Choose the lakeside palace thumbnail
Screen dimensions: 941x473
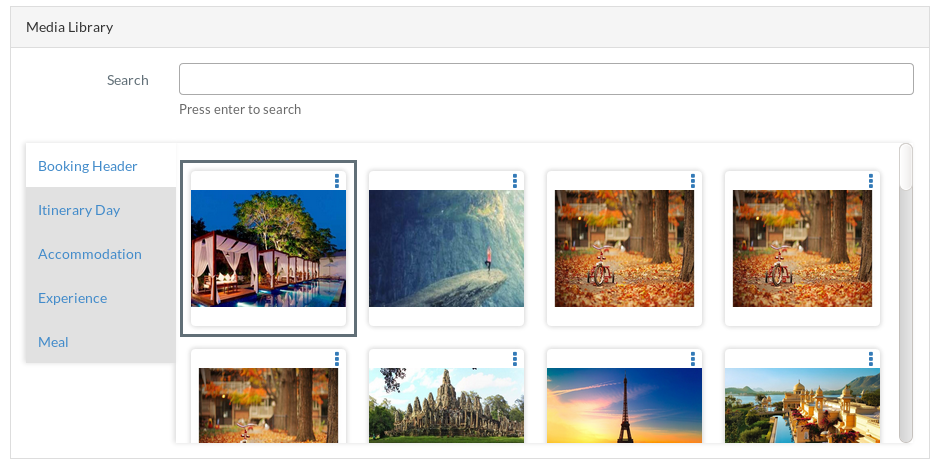[802, 405]
